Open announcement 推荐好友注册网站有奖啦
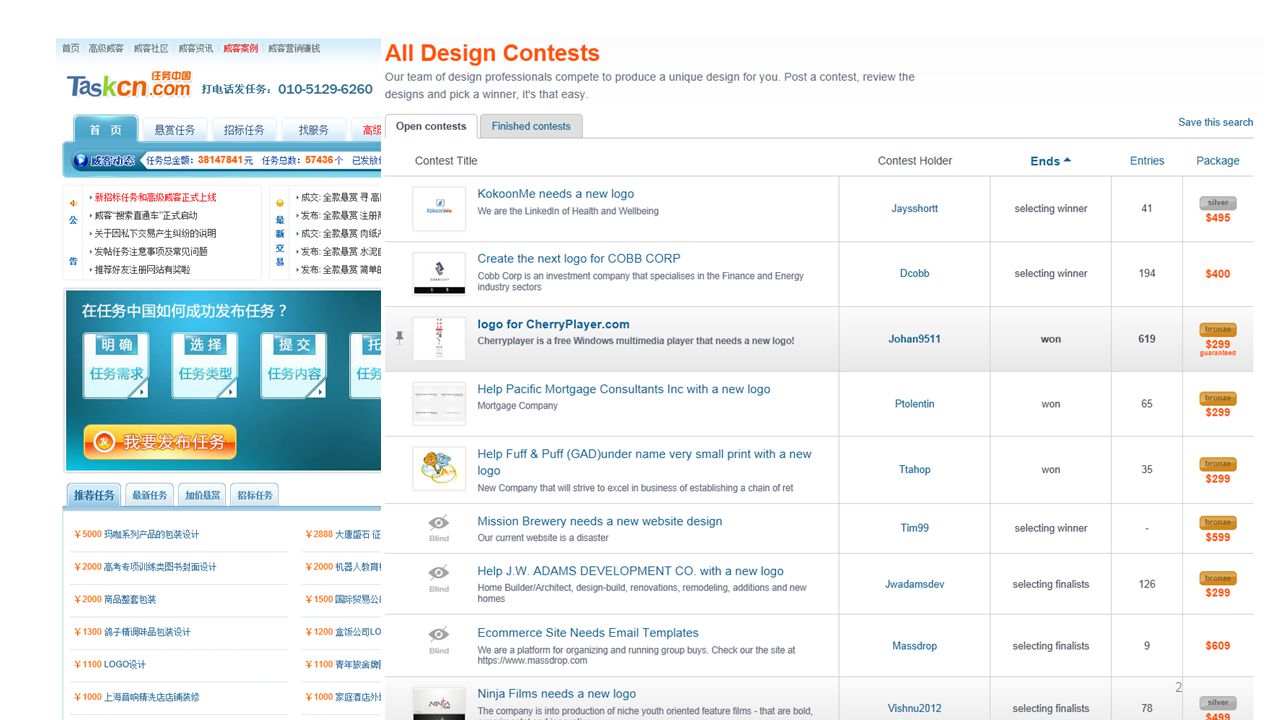Viewport: 1280px width, 720px height. click(142, 270)
